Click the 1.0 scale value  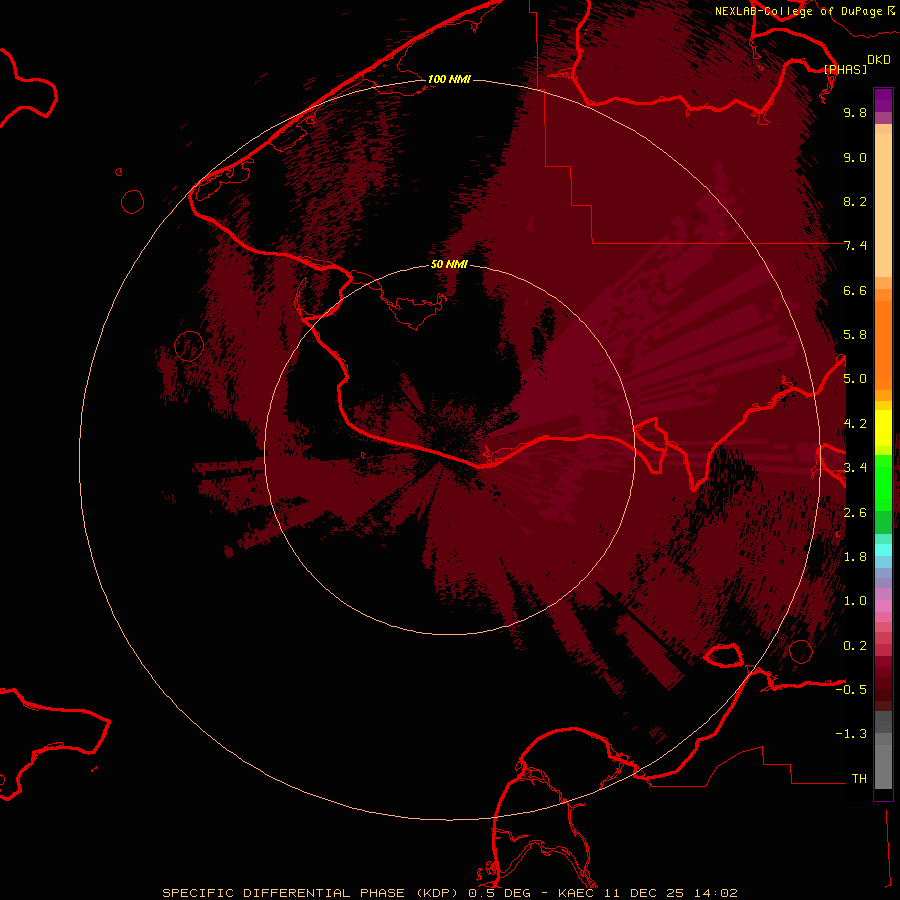[855, 601]
